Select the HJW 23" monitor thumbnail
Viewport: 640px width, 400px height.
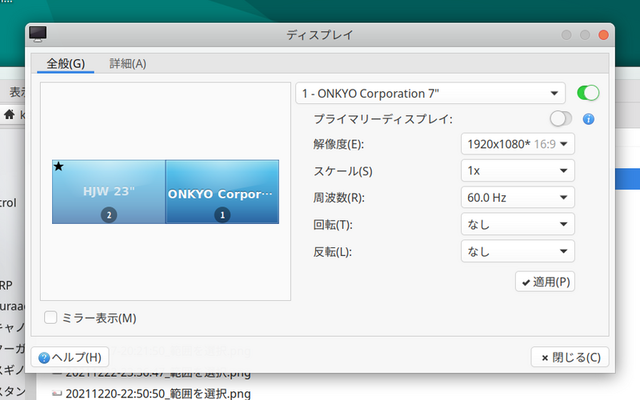[109, 192]
